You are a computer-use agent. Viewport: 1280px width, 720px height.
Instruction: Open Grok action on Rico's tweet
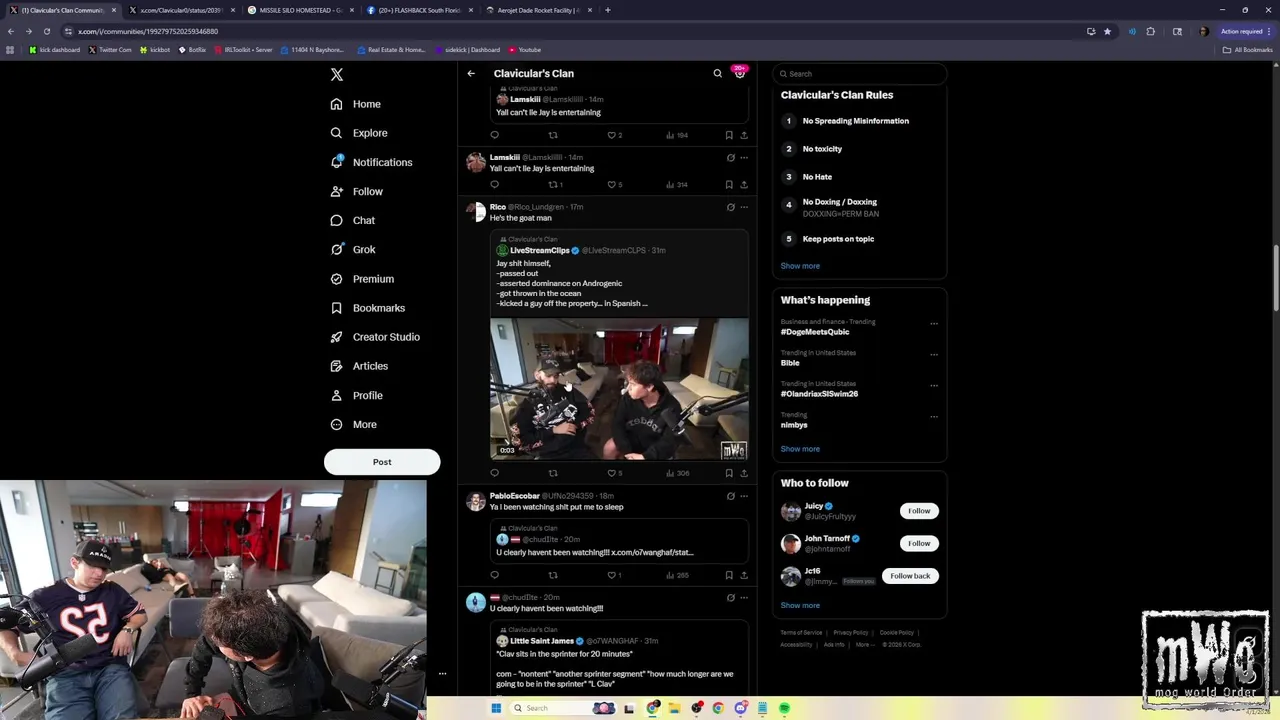[x=730, y=207]
